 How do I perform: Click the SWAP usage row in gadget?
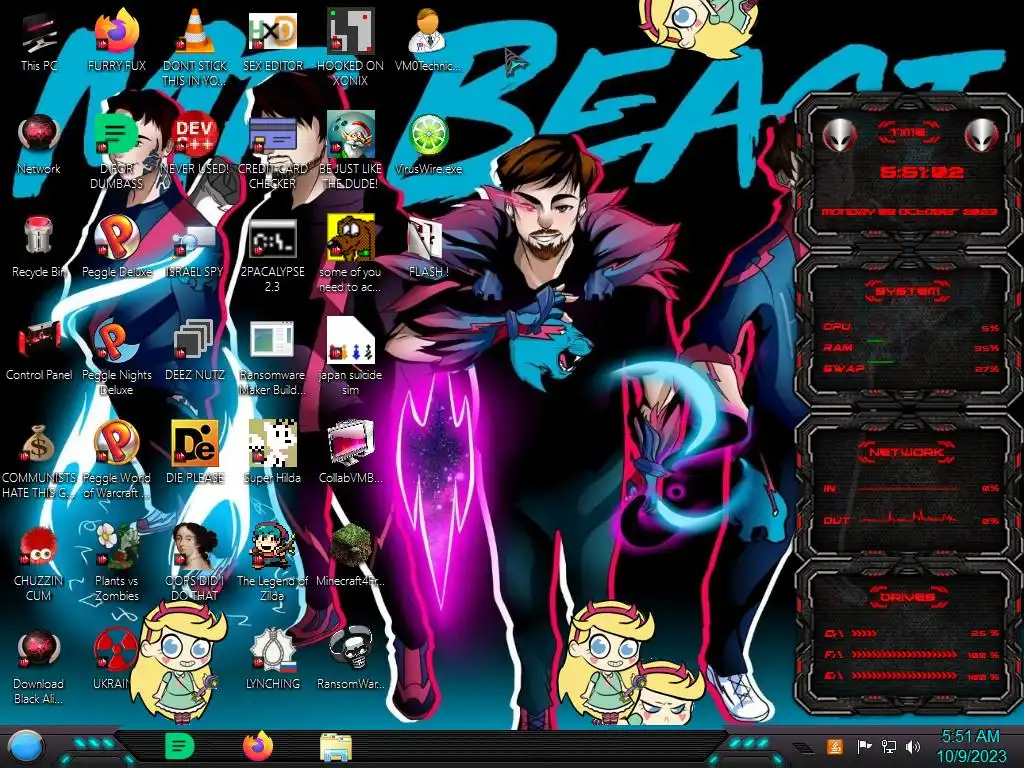coord(912,369)
